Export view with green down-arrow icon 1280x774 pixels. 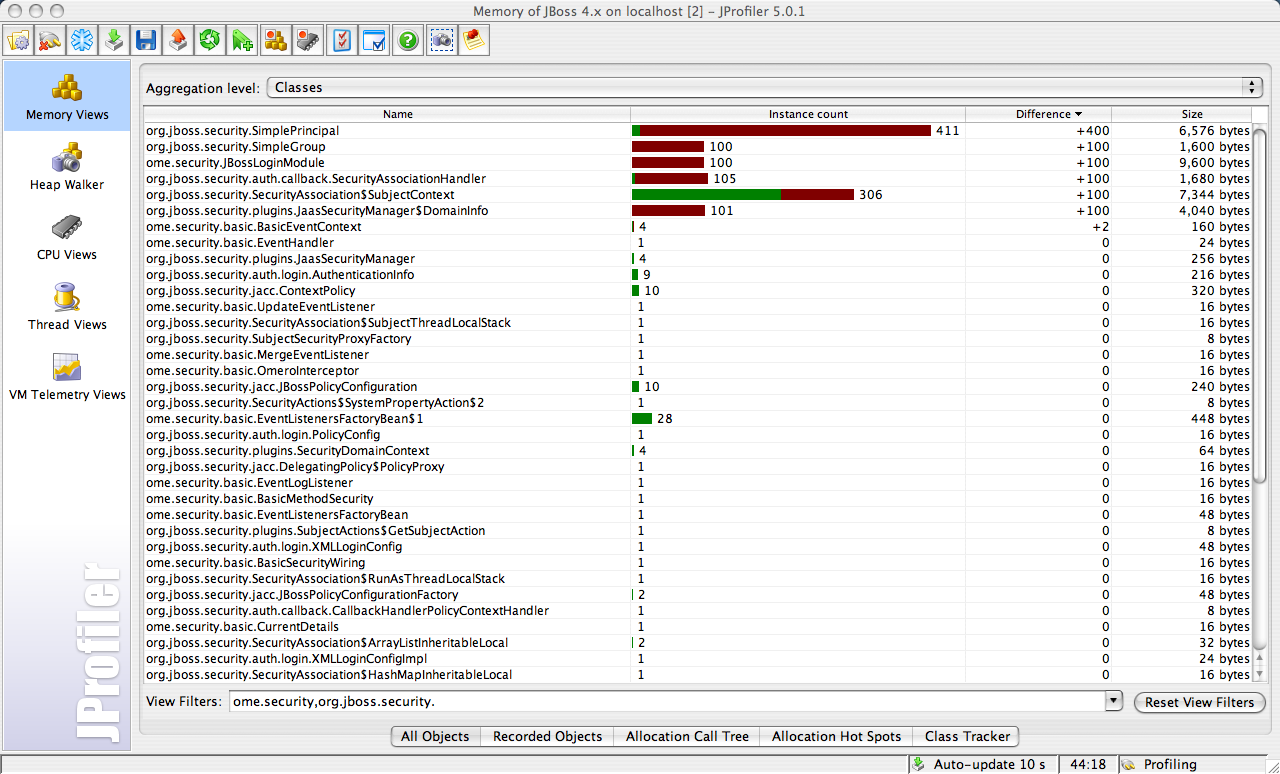click(114, 40)
